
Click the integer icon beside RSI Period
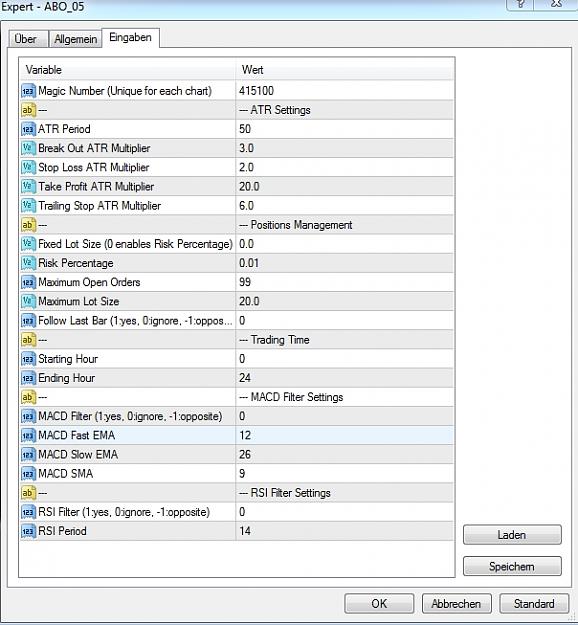click(28, 531)
